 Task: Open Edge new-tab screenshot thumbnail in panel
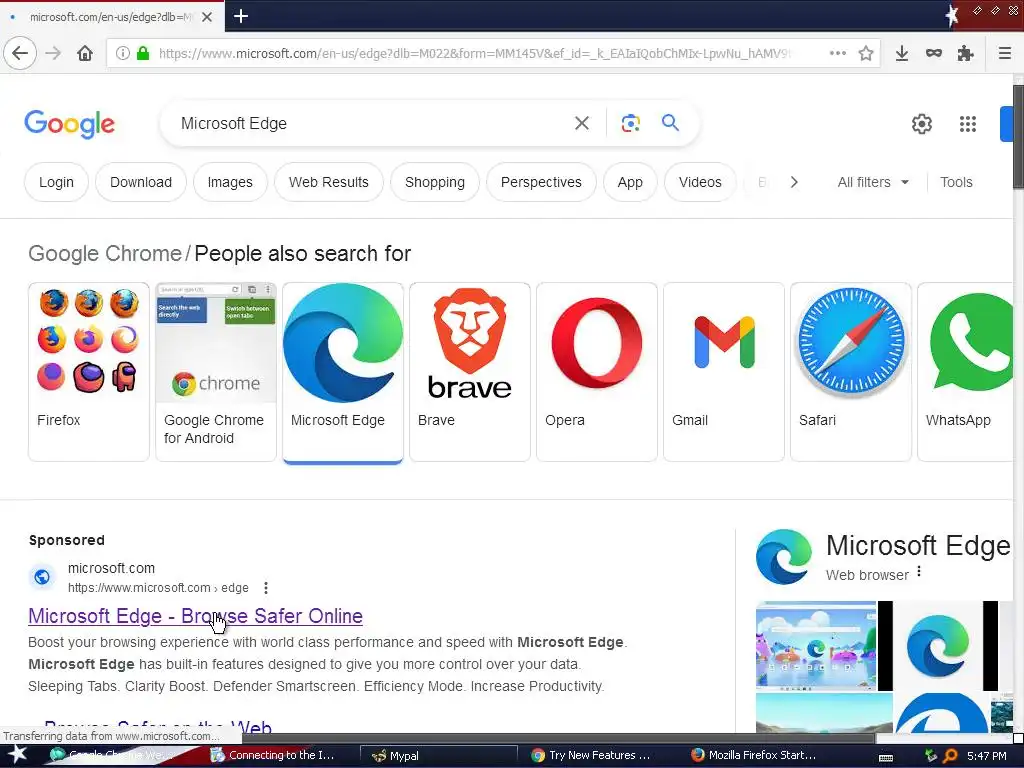[x=816, y=646]
